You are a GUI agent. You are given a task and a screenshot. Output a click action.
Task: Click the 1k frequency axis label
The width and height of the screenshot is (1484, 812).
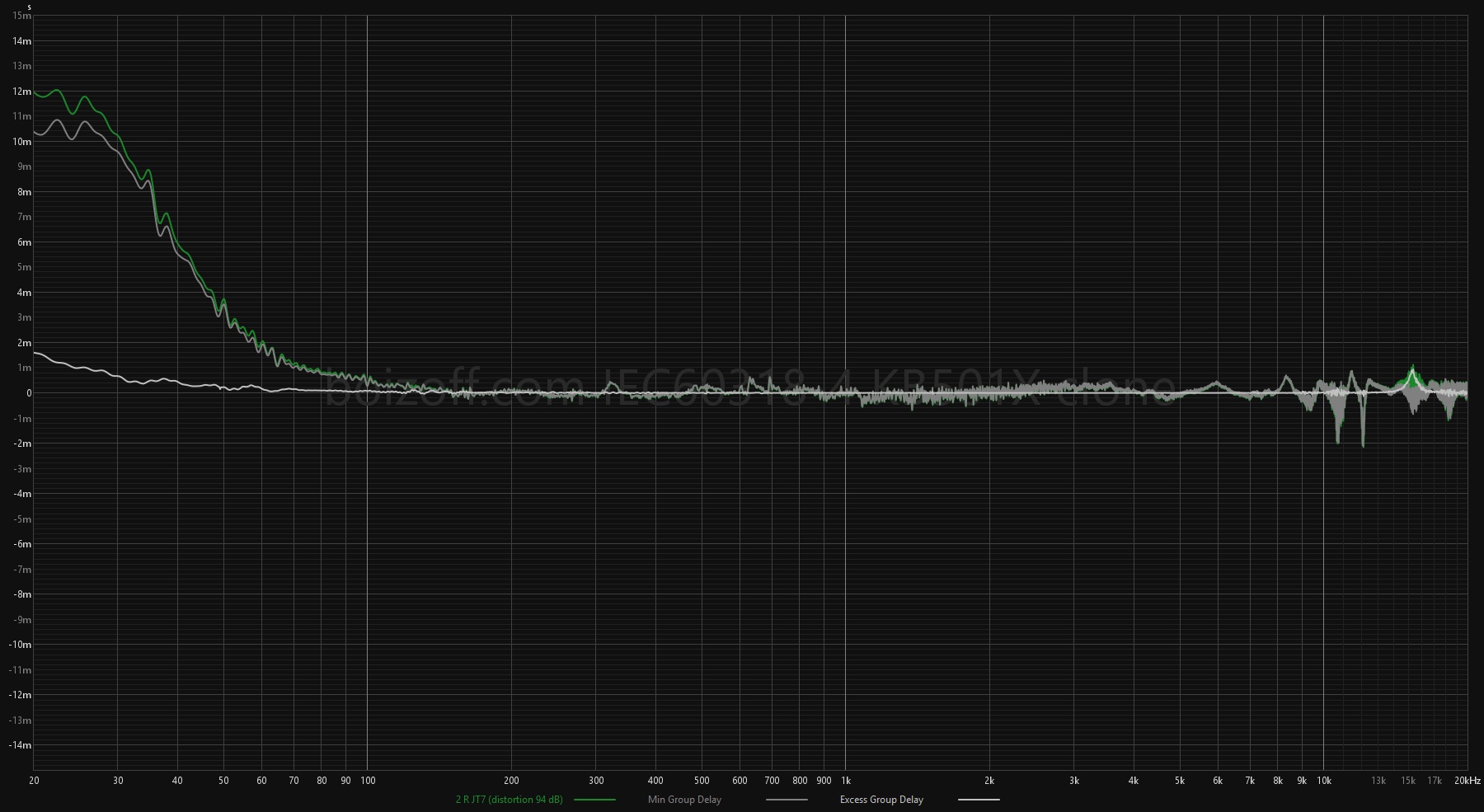click(x=845, y=781)
